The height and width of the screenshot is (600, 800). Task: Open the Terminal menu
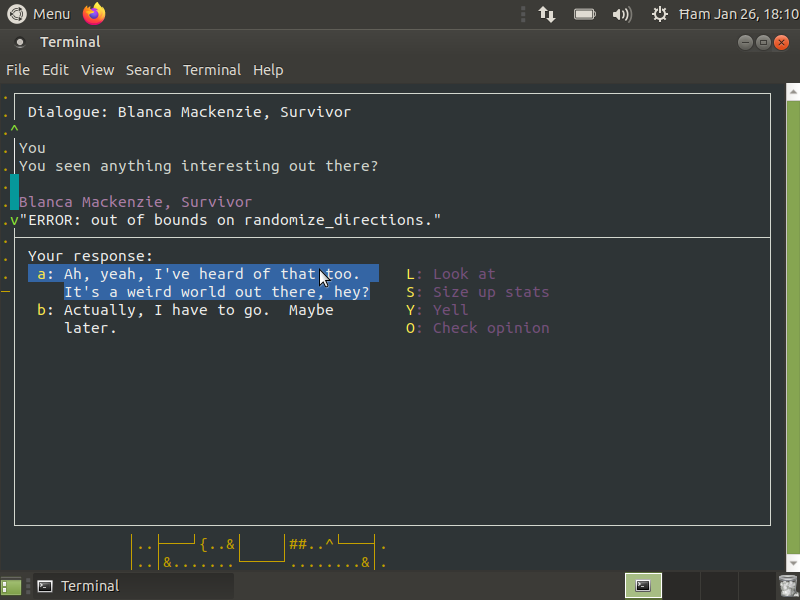coord(212,70)
